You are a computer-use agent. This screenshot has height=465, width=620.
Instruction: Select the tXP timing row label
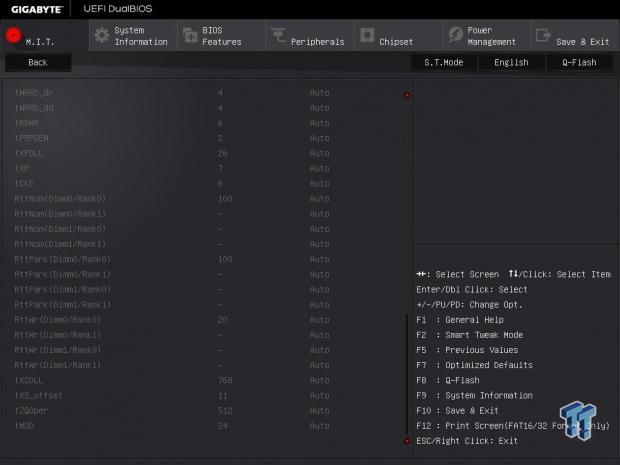tap(22, 168)
